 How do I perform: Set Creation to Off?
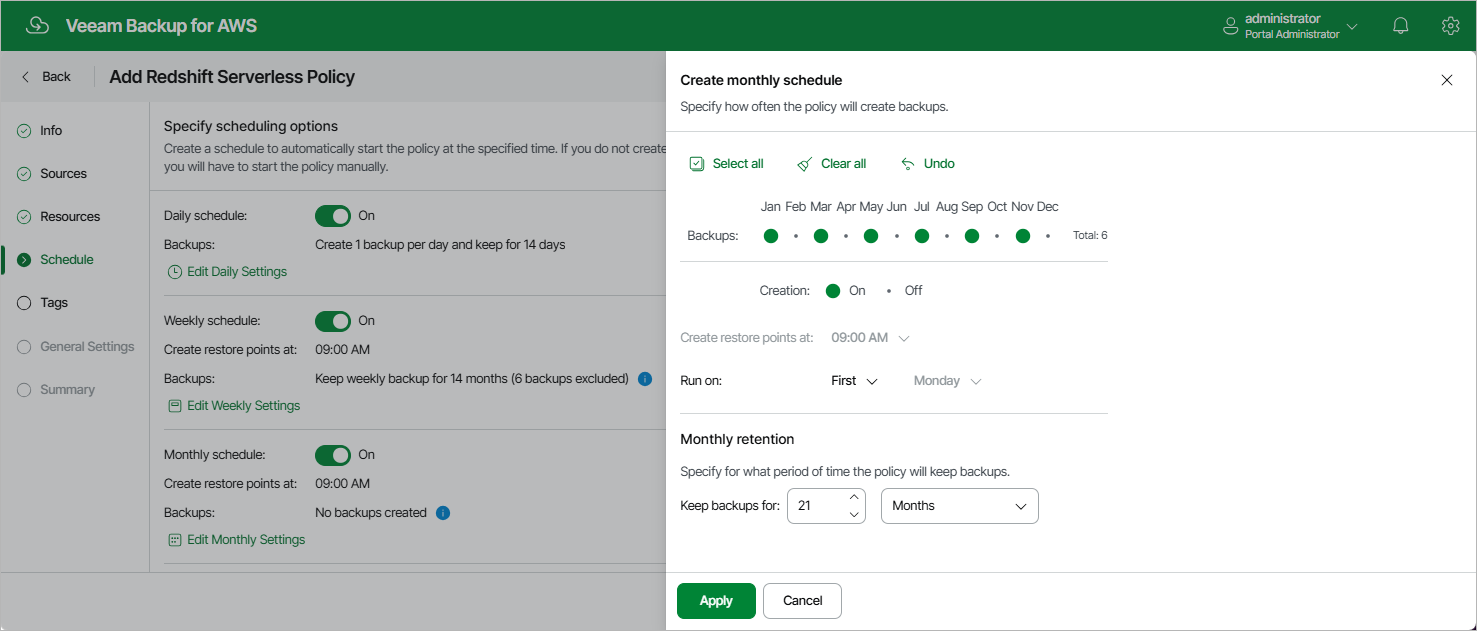[889, 291]
